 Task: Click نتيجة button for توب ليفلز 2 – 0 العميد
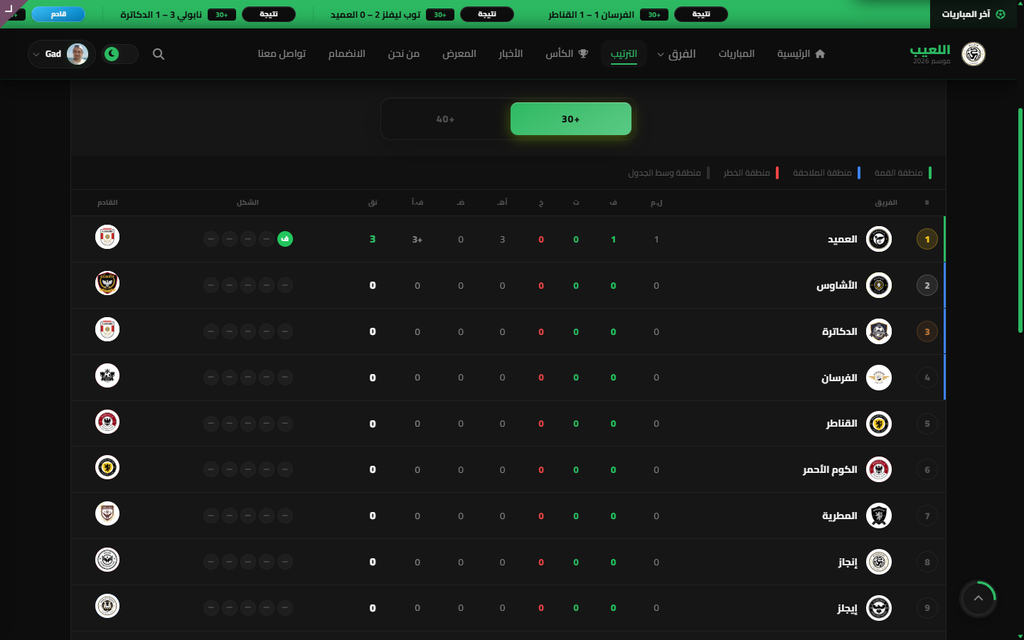[487, 14]
